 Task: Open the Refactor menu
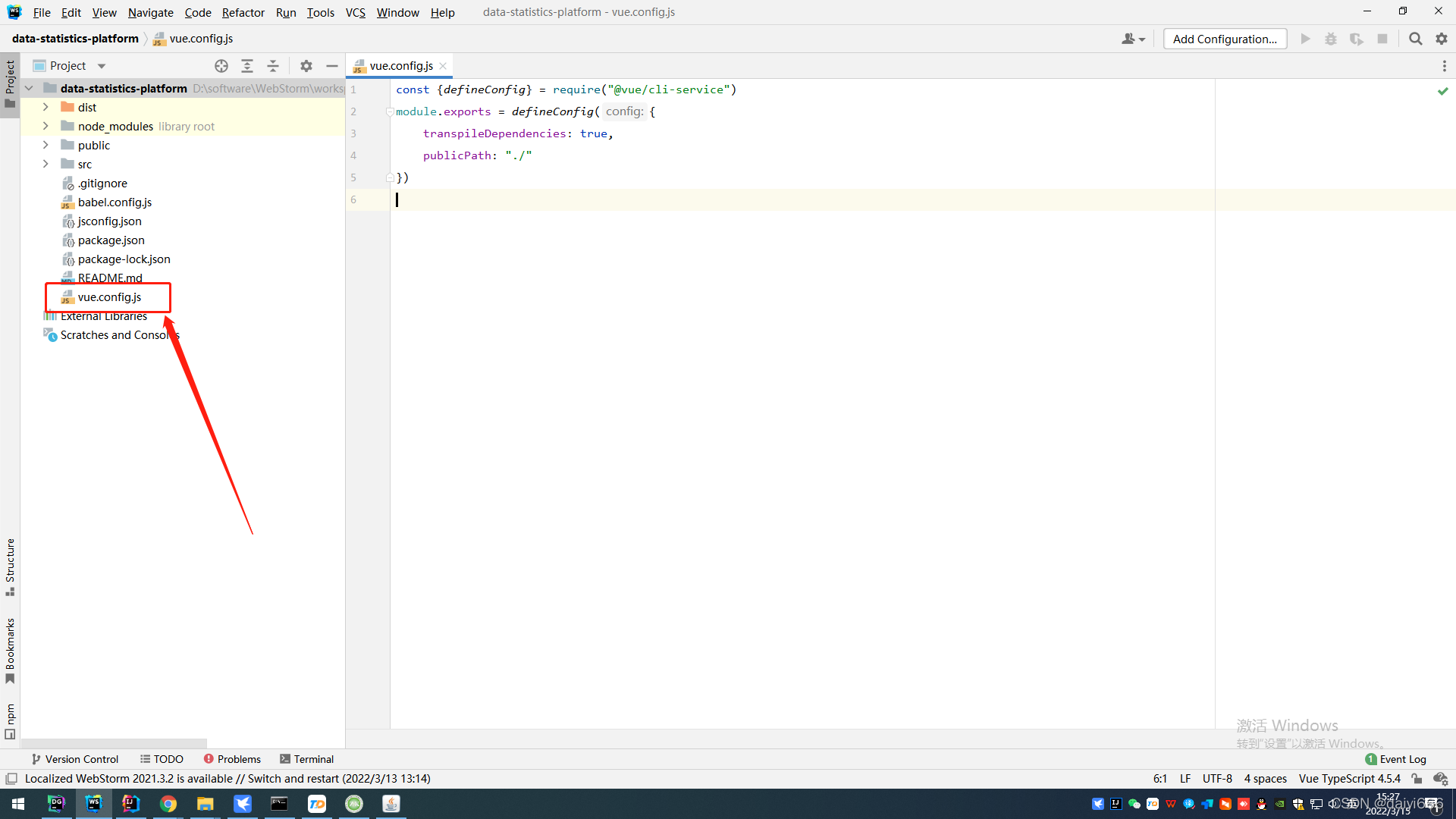(243, 12)
